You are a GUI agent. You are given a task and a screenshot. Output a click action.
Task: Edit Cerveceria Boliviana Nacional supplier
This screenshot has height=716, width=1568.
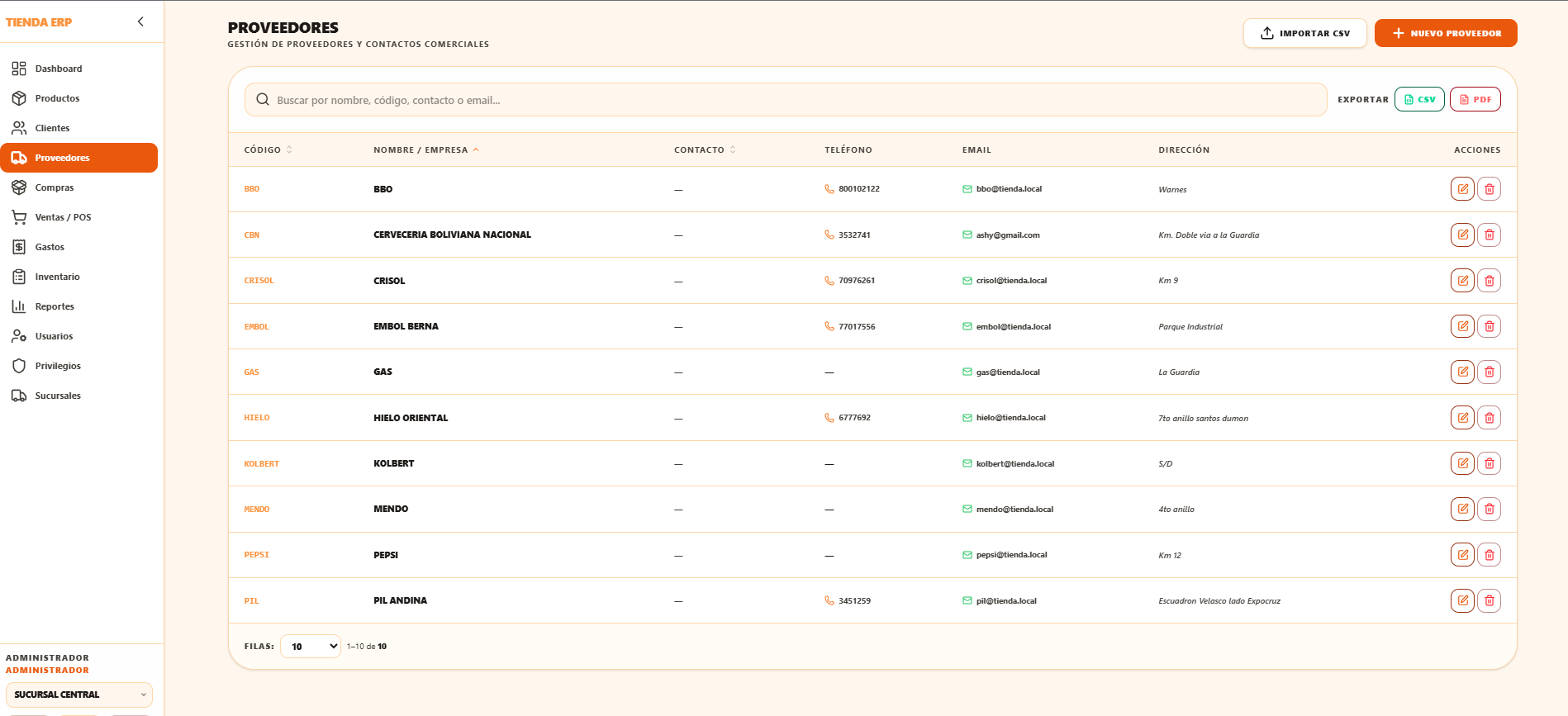point(1462,235)
